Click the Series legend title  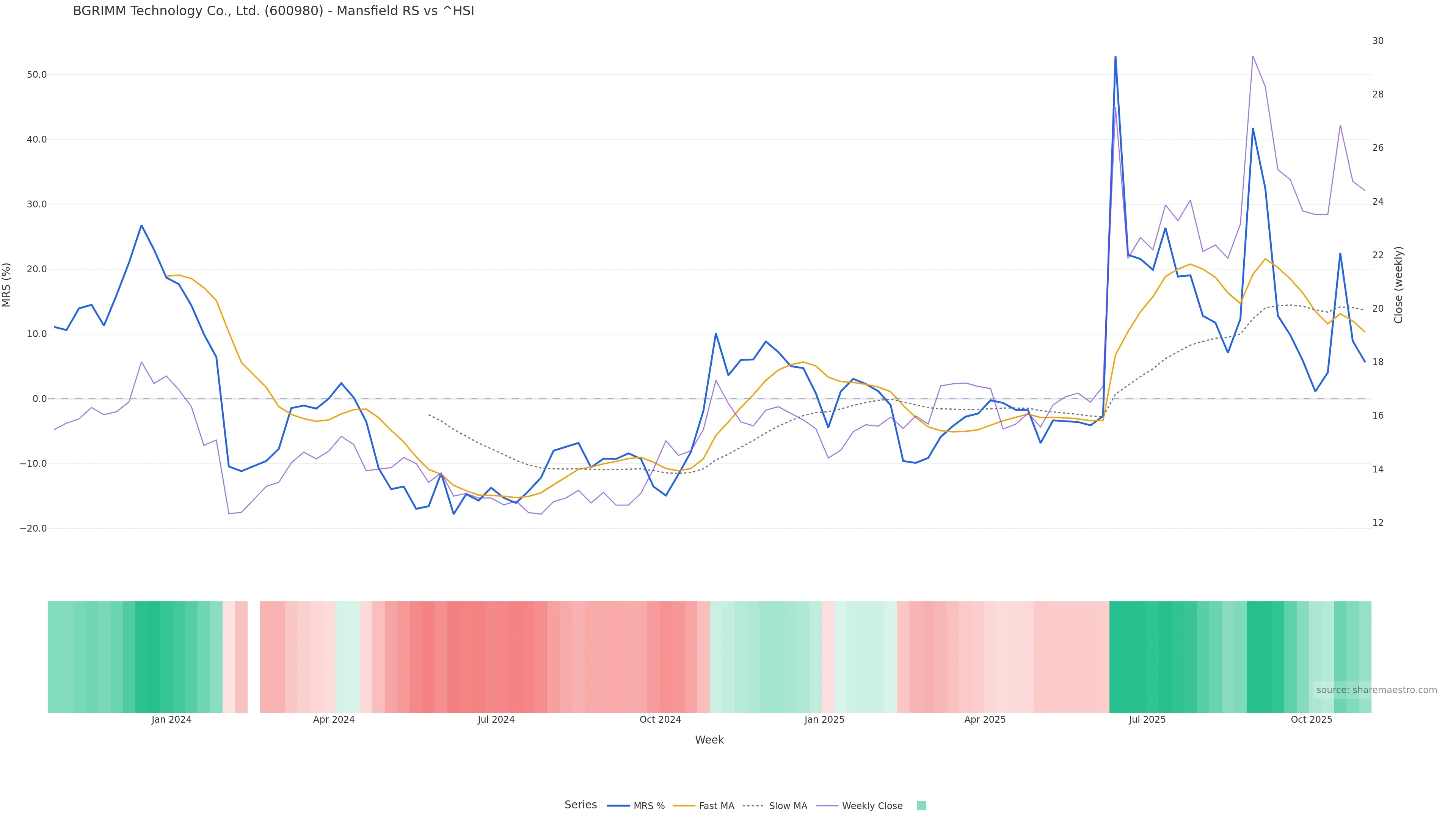pos(581,805)
